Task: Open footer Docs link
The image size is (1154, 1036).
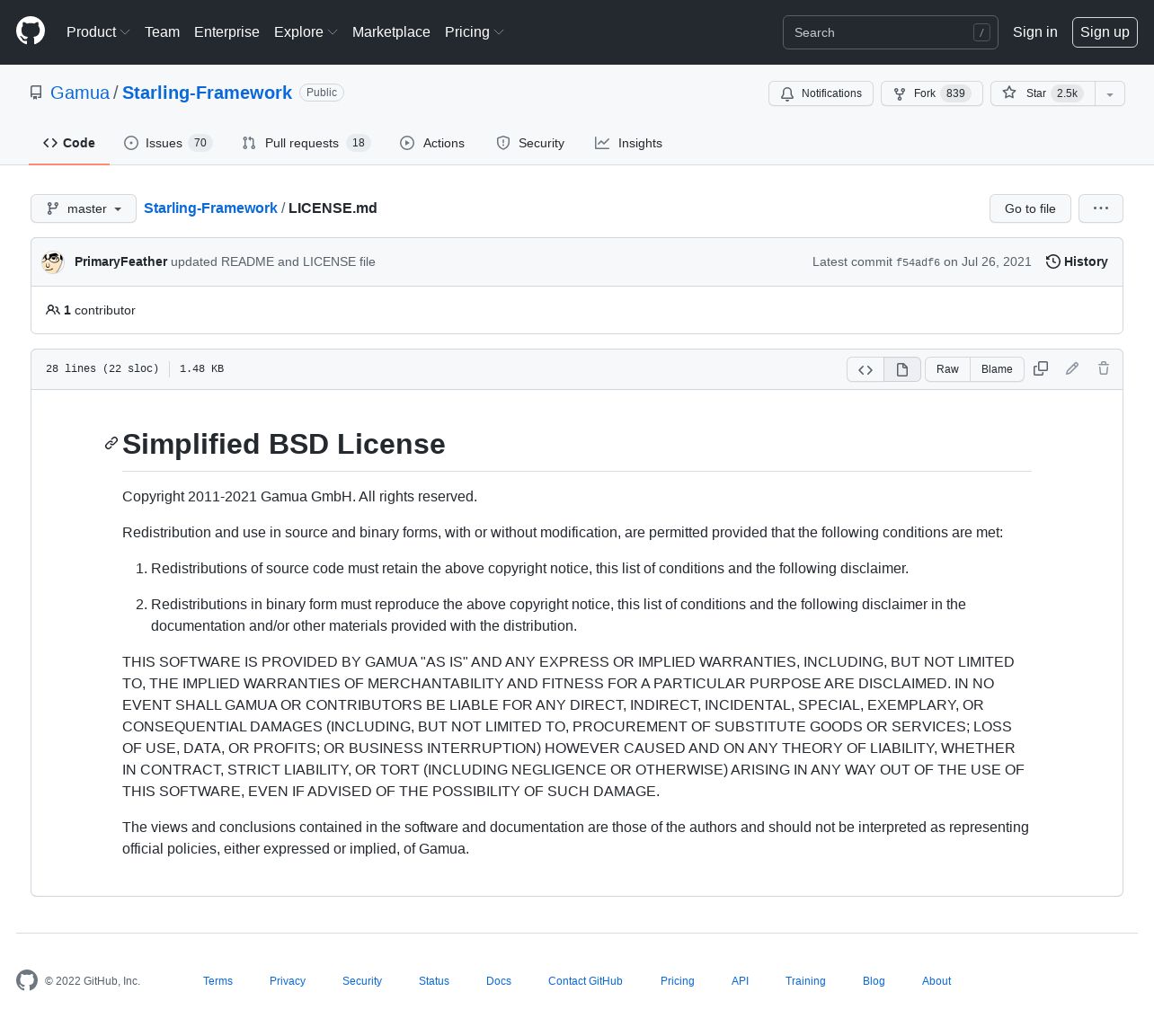Action: click(499, 981)
